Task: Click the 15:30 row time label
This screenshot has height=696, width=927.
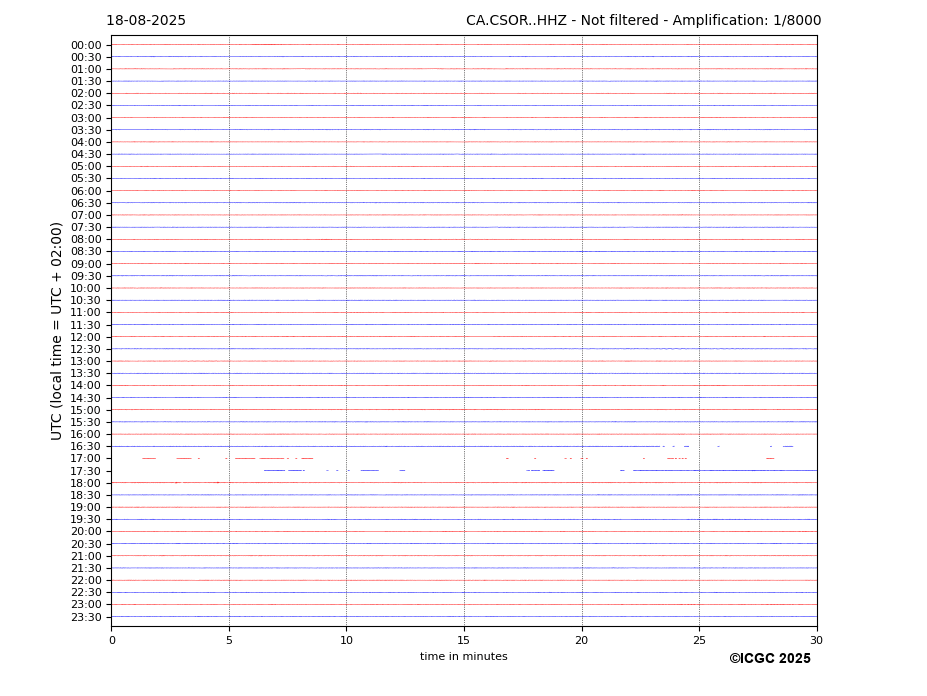Action: [x=86, y=422]
